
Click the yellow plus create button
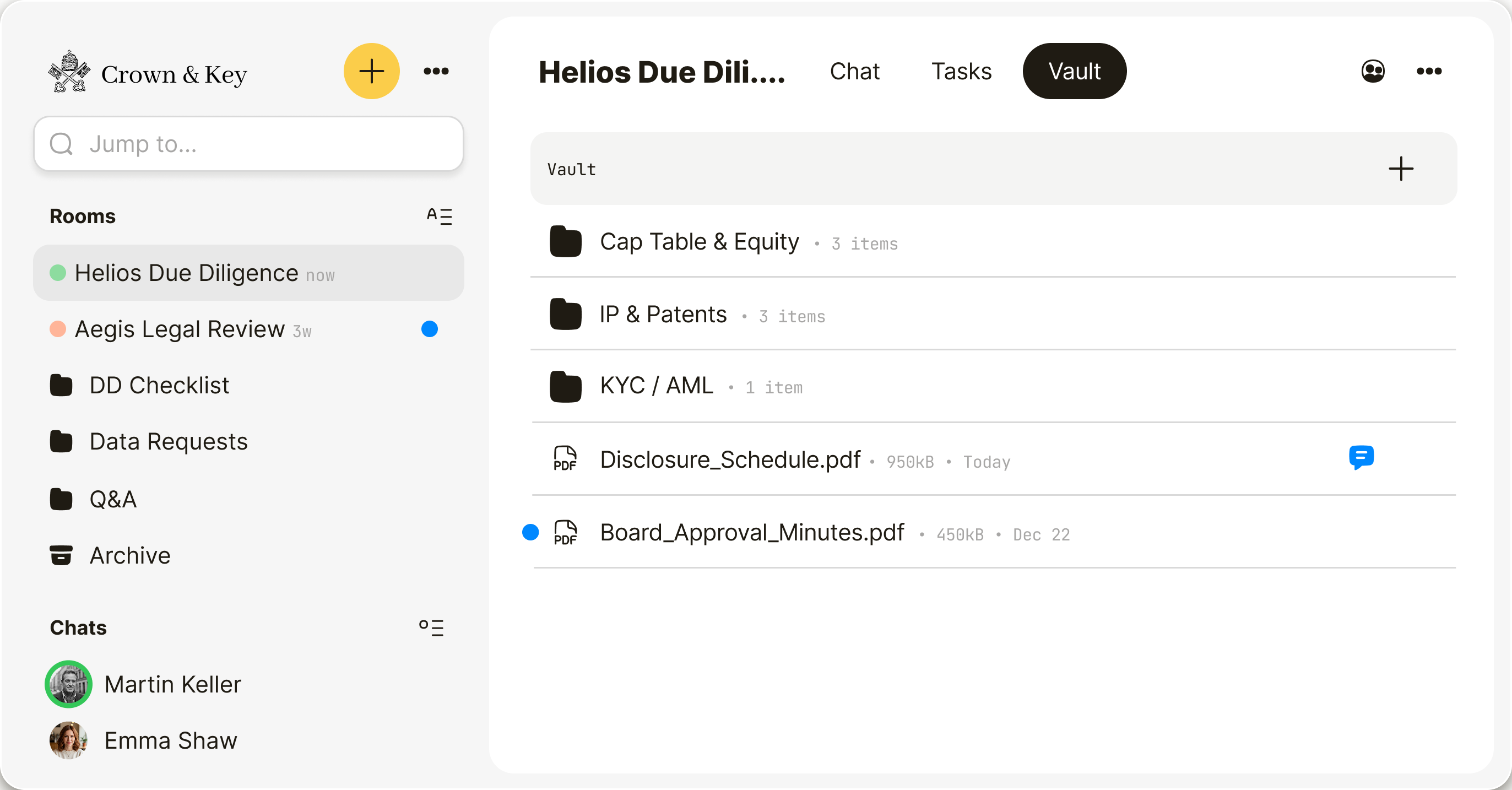tap(371, 71)
